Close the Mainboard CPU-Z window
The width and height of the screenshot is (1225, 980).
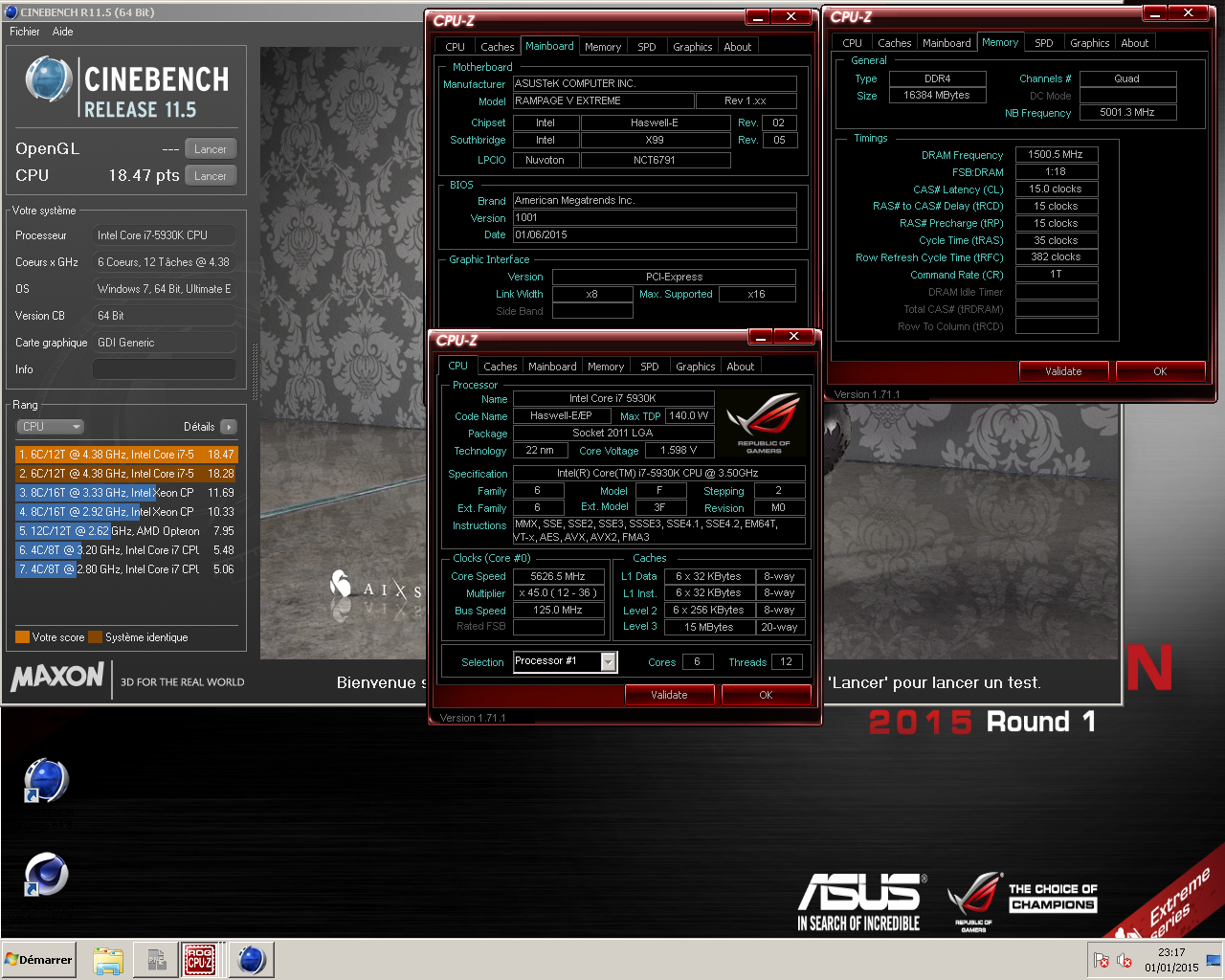coord(791,17)
